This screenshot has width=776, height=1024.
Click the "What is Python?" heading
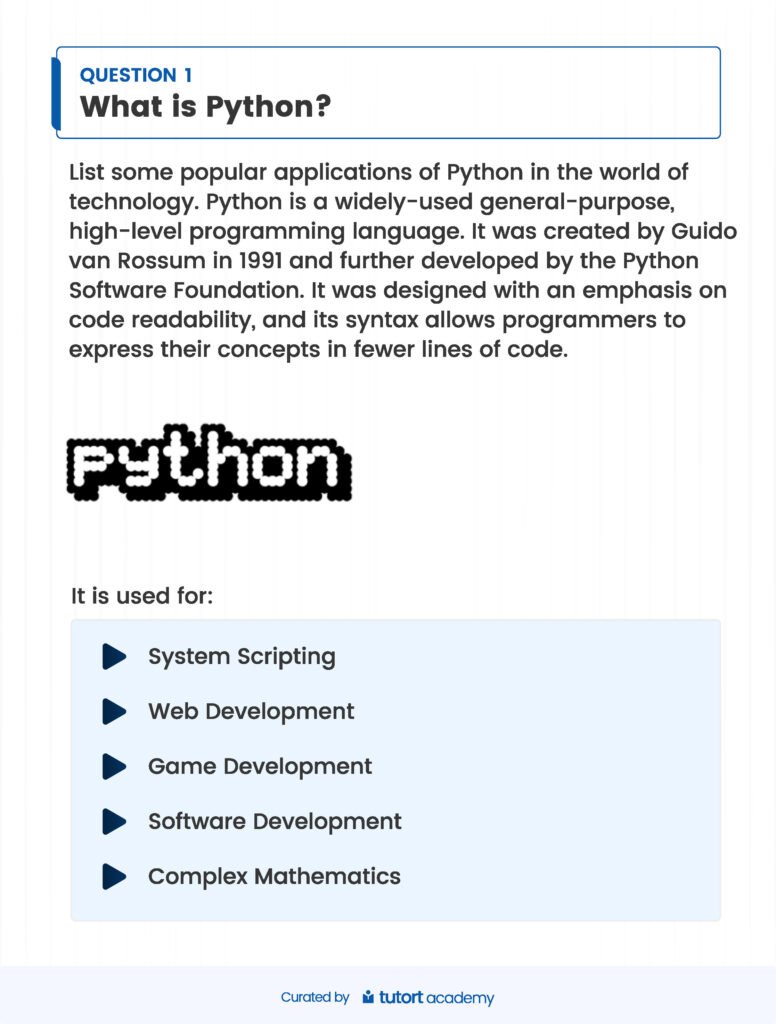coord(205,106)
